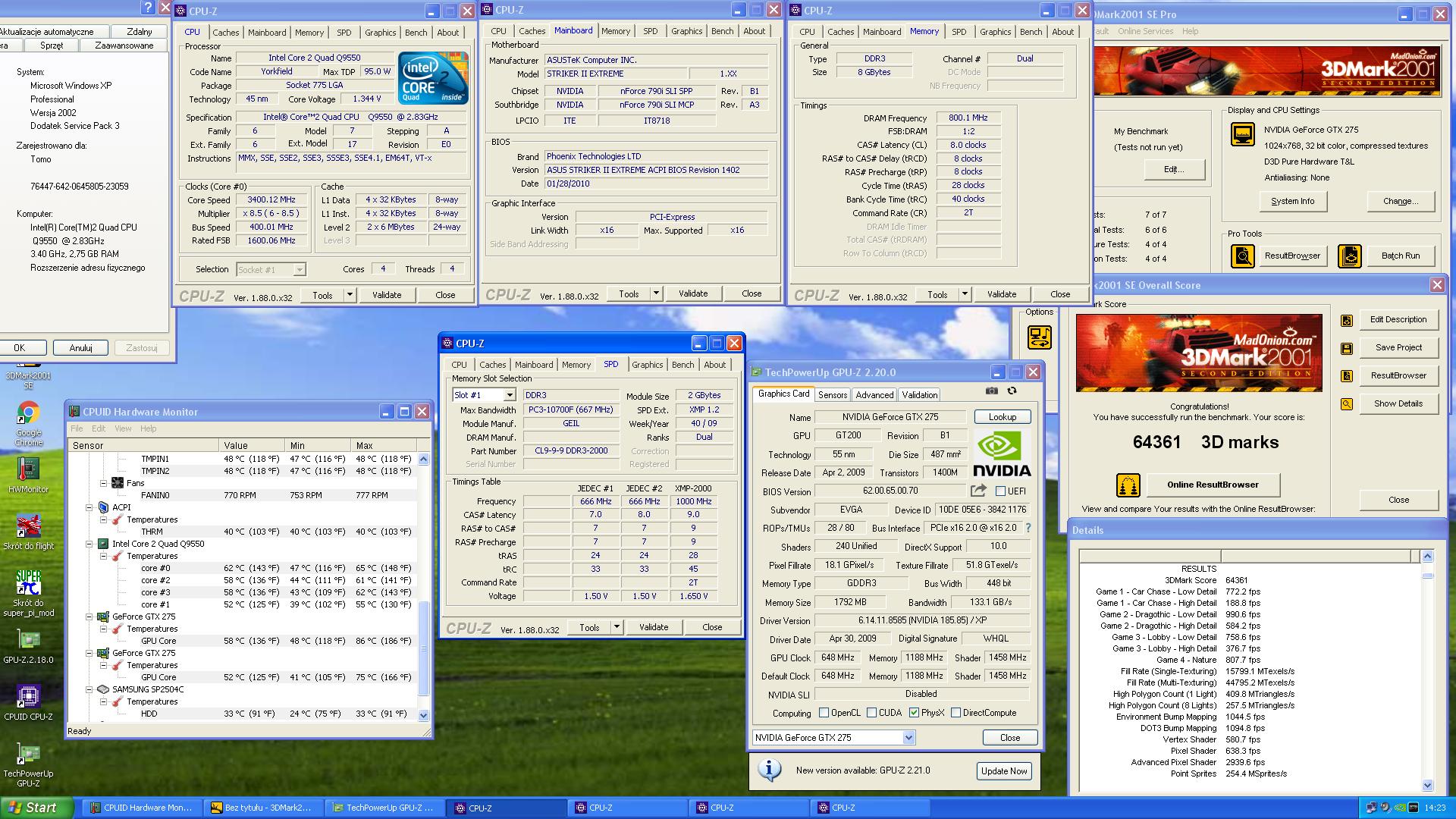Click the Save Project floppy icon
The height and width of the screenshot is (819, 1456).
tap(1347, 348)
